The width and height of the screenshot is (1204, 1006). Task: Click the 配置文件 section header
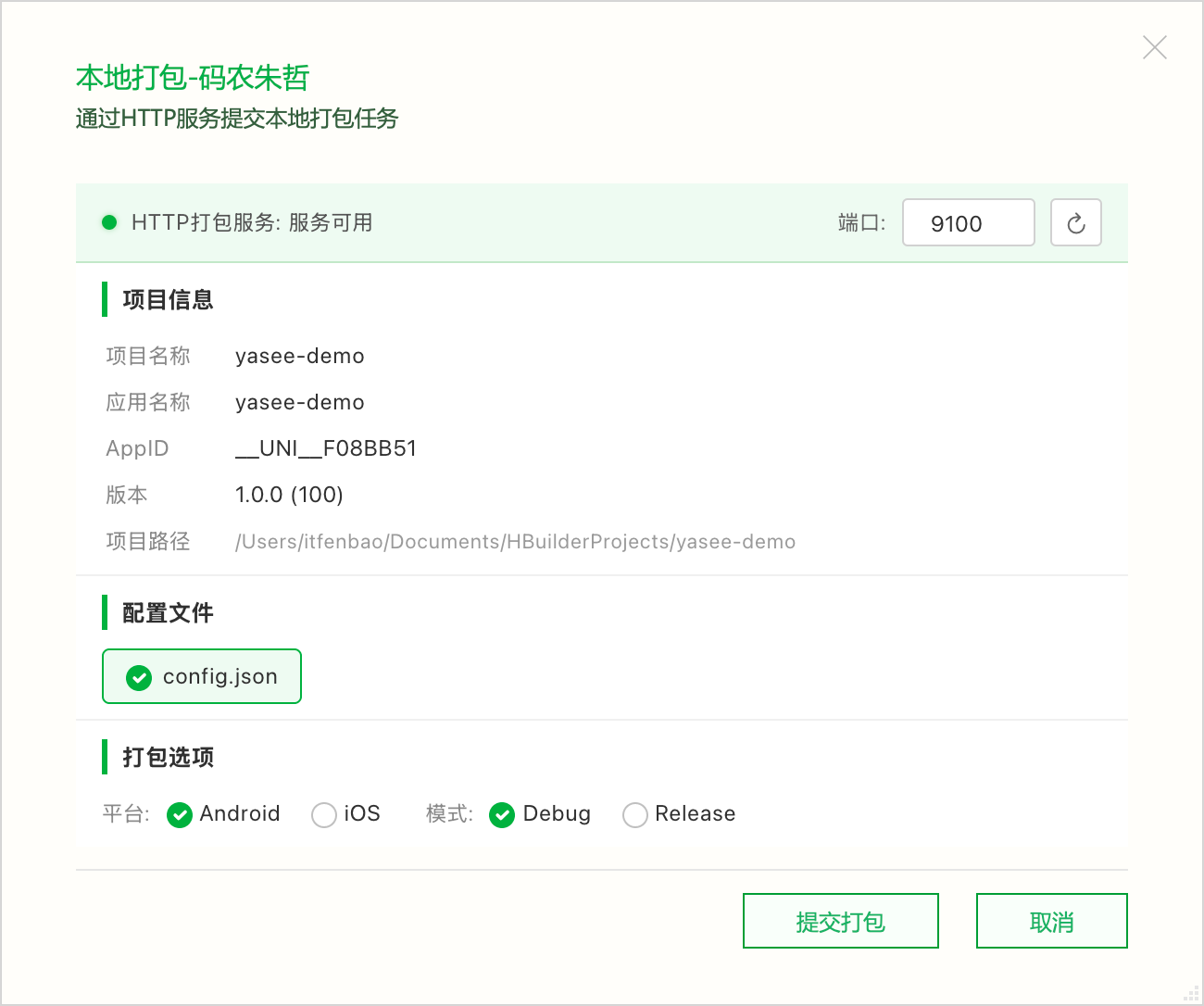pyautogui.click(x=168, y=613)
